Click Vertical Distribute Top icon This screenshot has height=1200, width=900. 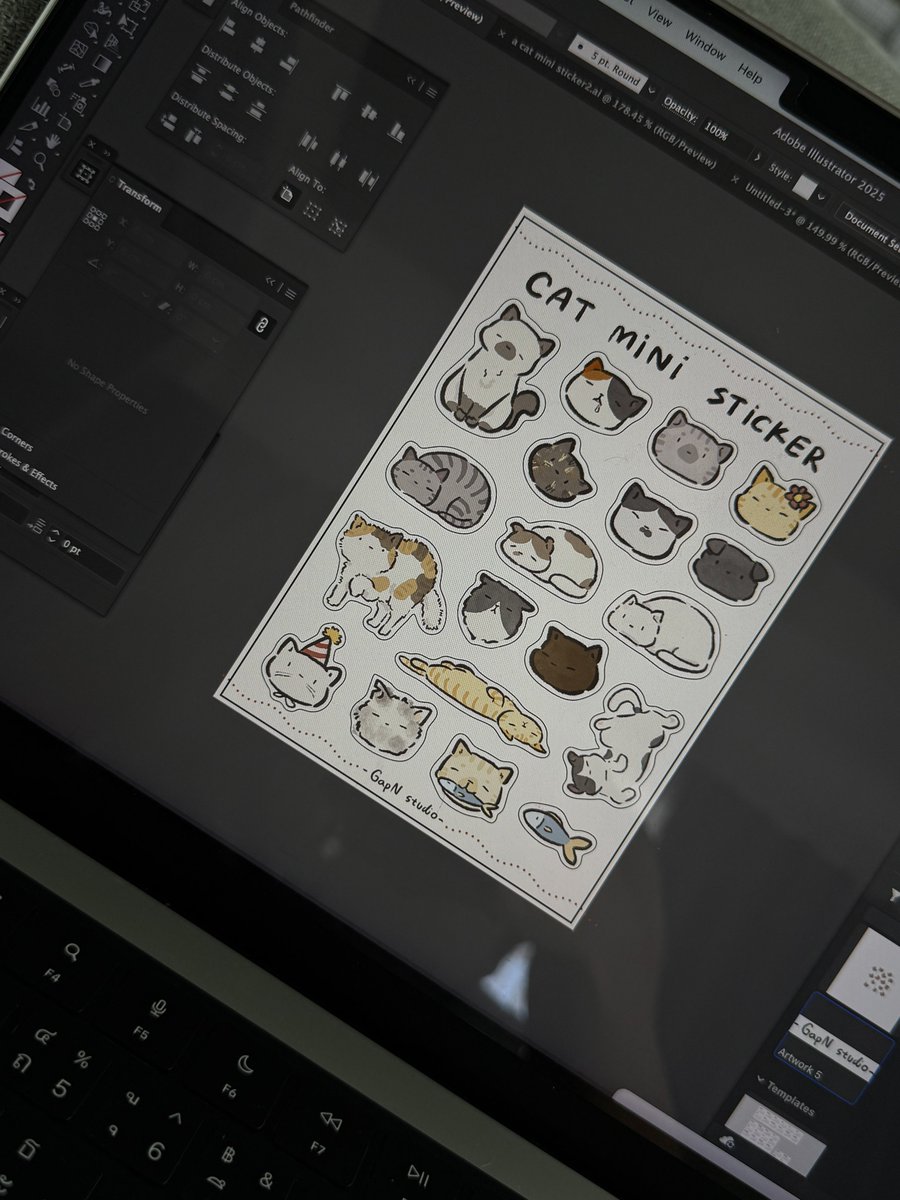tap(200, 74)
